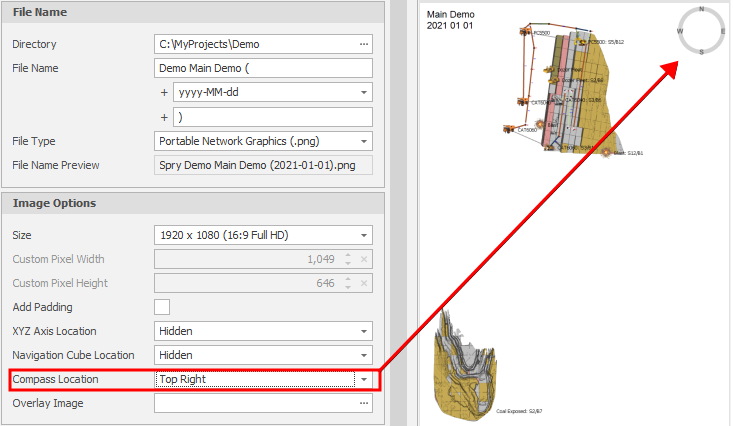Expand the image Size dropdown
This screenshot has width=733, height=426.
364,235
